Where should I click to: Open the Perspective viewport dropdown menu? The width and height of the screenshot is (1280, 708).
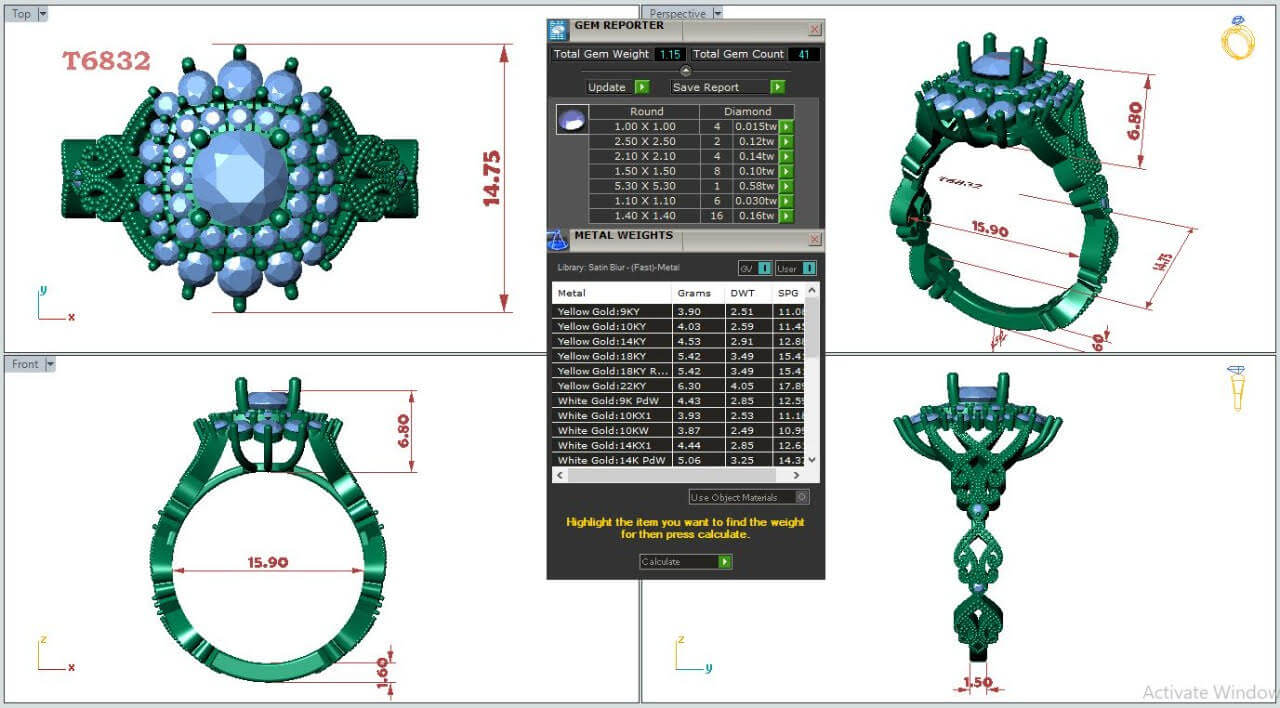coord(715,14)
